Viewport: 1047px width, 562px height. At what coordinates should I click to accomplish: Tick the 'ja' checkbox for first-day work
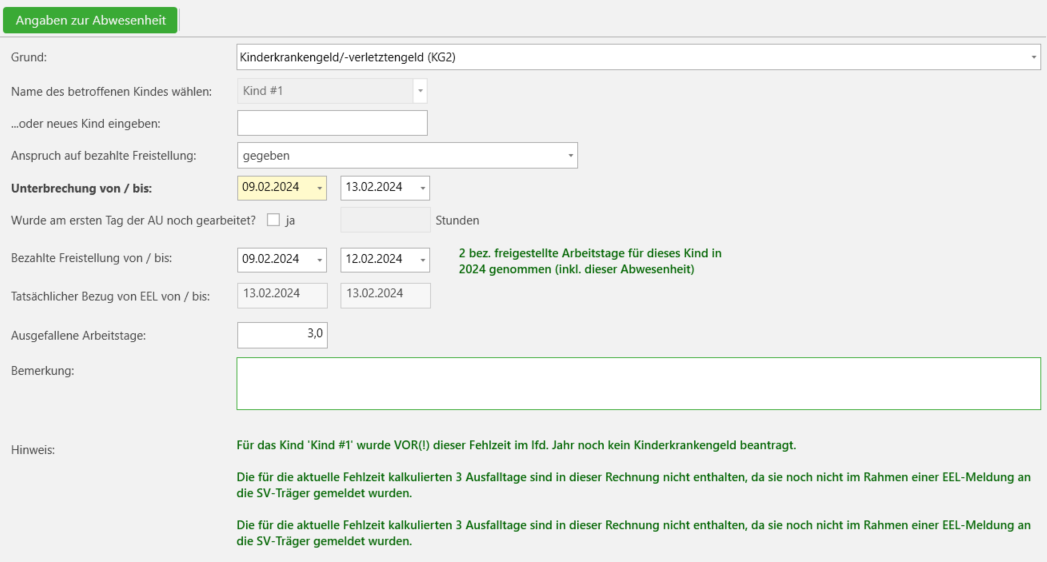click(273, 220)
